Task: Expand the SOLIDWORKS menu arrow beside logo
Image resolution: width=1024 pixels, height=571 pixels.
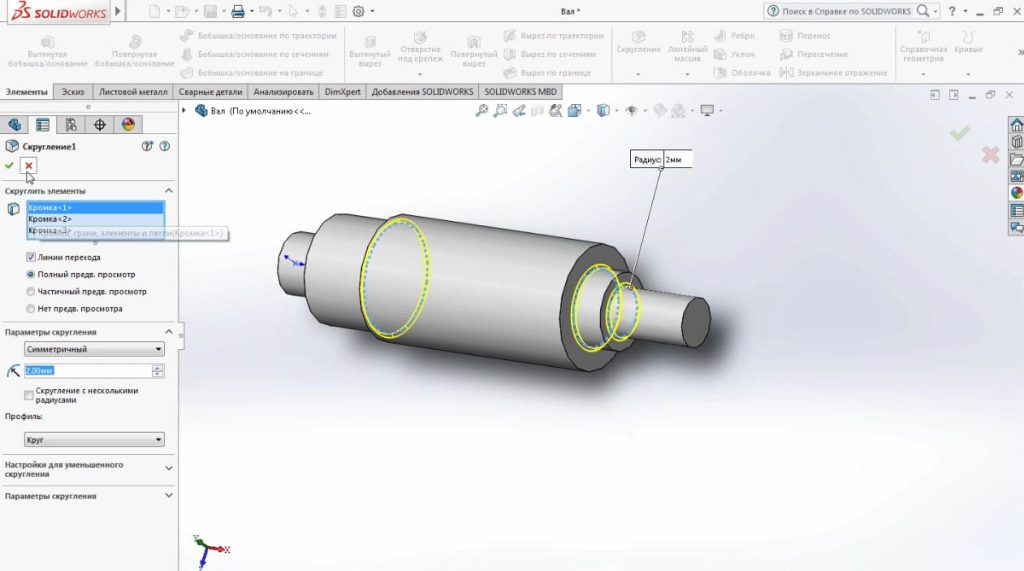Action: 118,11
